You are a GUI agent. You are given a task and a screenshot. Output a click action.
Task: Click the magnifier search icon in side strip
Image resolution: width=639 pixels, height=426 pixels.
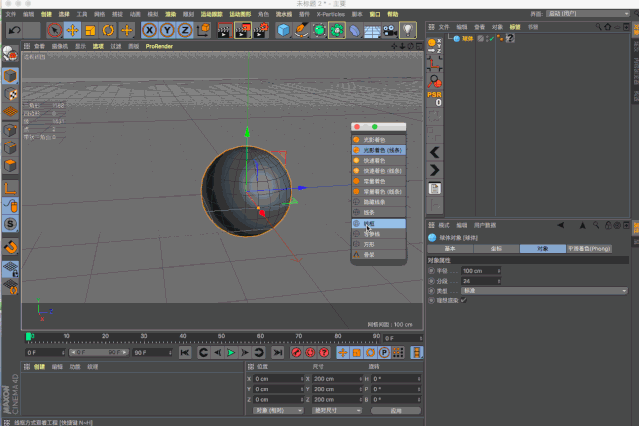(x=434, y=82)
